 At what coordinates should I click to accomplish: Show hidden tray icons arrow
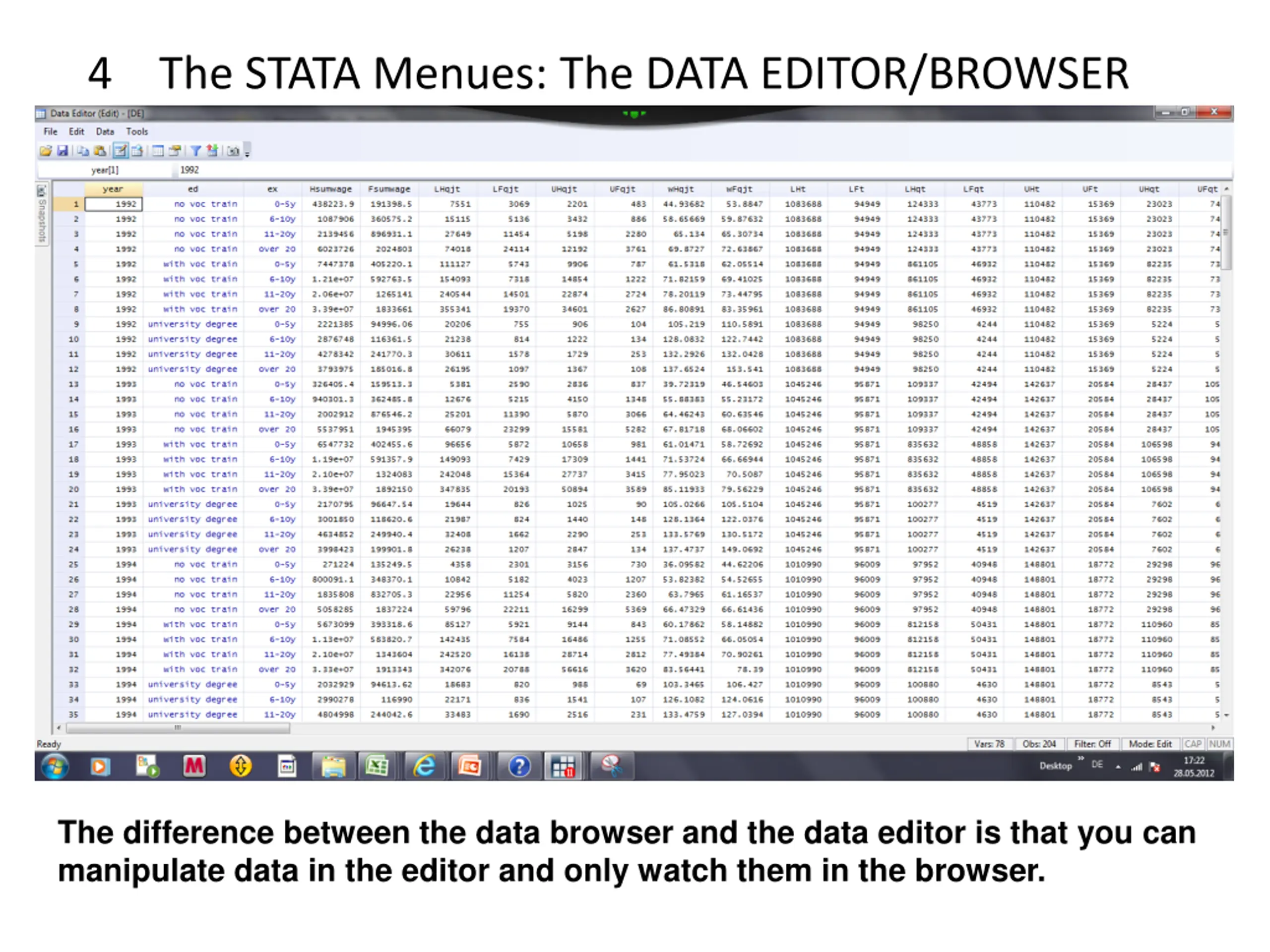[1118, 767]
